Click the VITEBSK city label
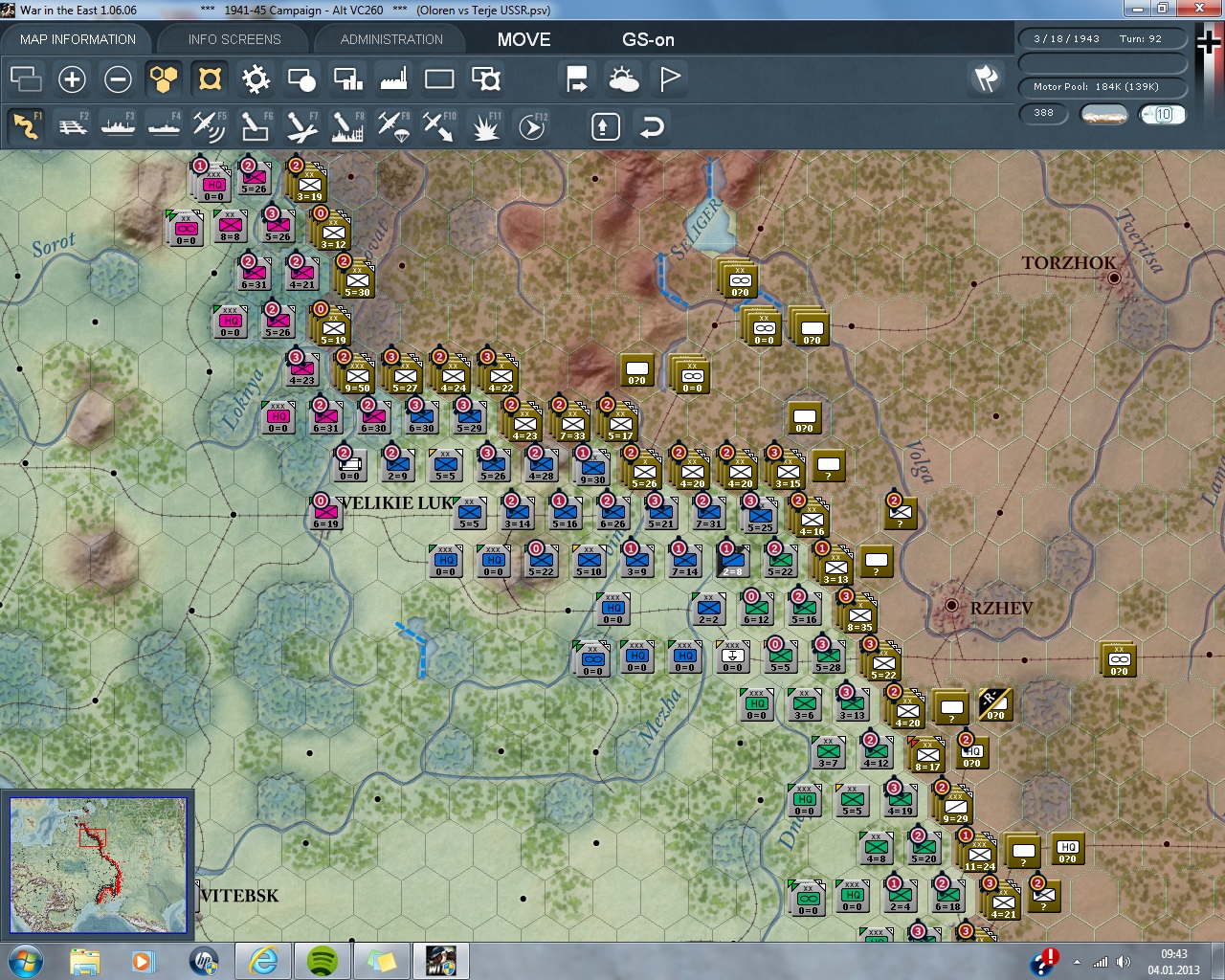Image resolution: width=1225 pixels, height=980 pixels. pyautogui.click(x=240, y=896)
